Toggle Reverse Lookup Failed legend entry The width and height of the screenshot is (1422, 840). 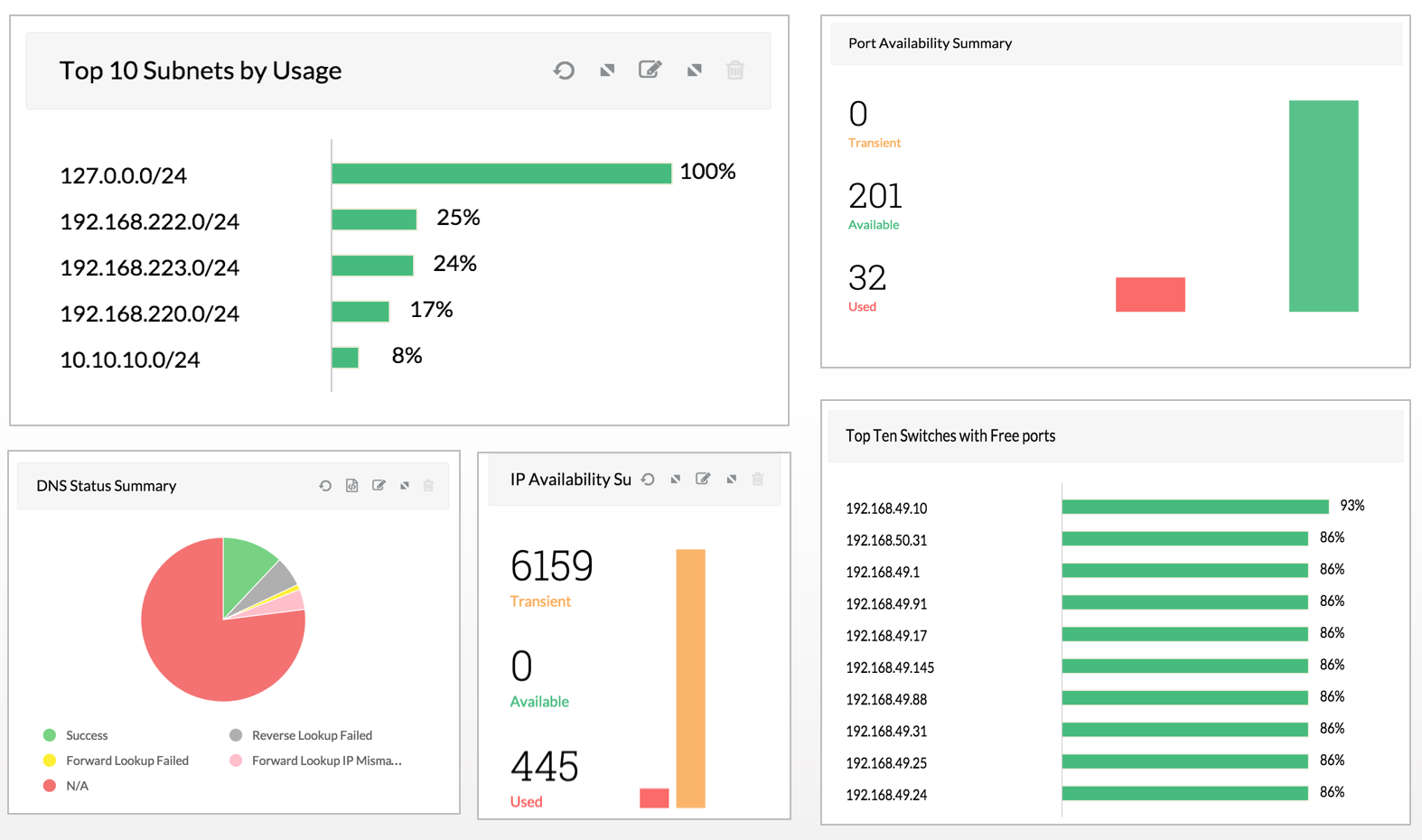tap(301, 735)
